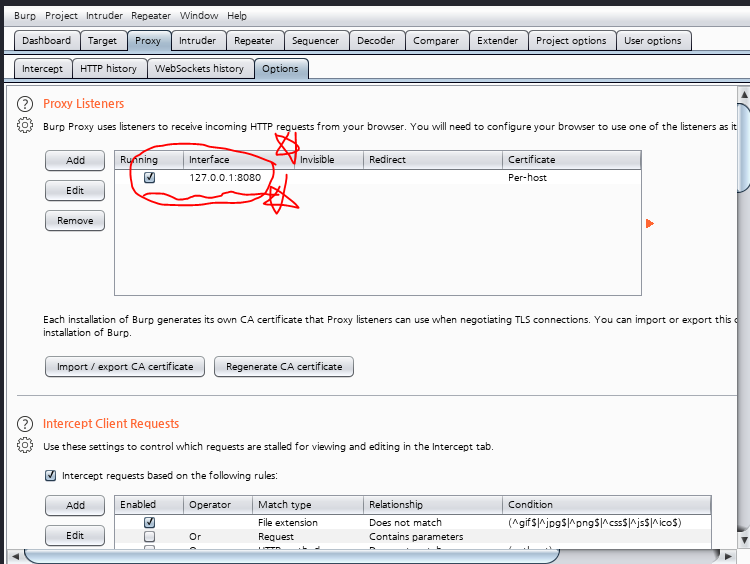
Task: Select the 127.0.0.1:8080 interface cell
Action: coord(225,177)
